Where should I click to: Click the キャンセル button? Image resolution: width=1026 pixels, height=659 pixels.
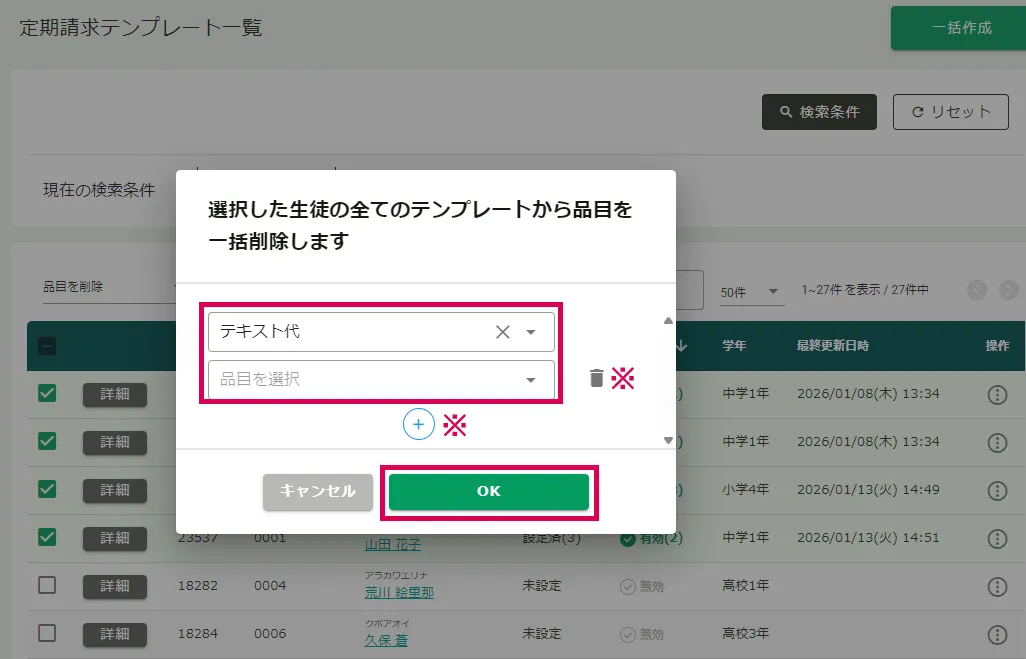click(x=317, y=492)
